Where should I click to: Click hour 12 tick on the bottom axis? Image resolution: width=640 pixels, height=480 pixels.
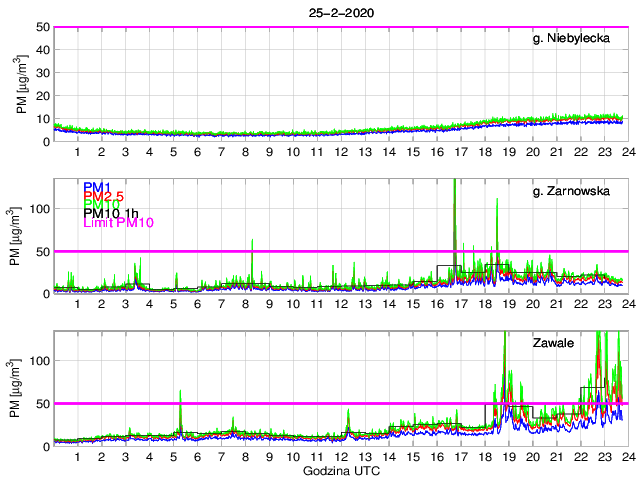(340, 457)
